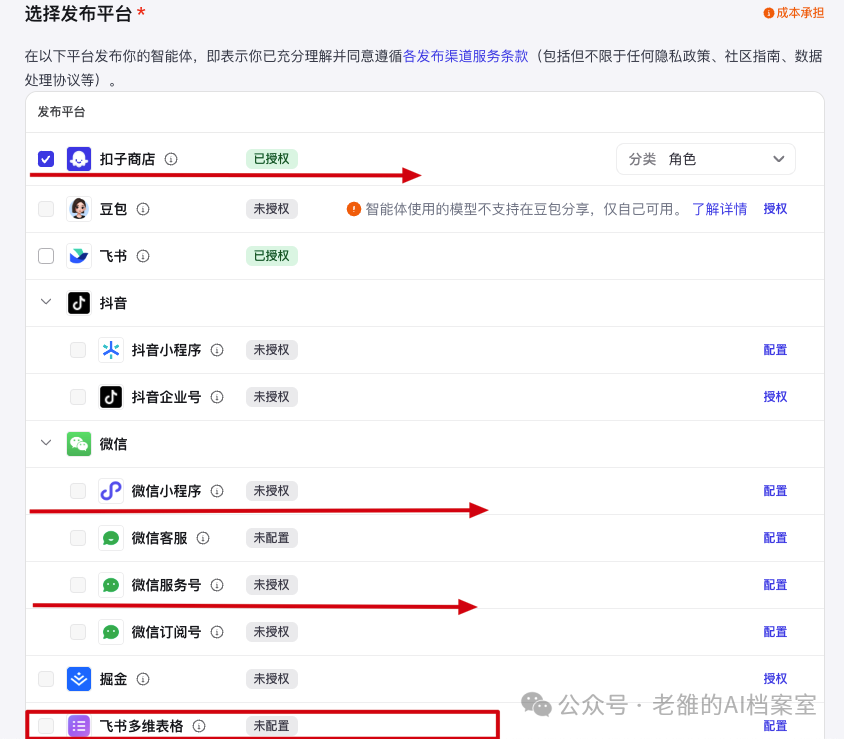This screenshot has height=739, width=844.
Task: Click the 微信 group logo icon
Action: tap(79, 444)
